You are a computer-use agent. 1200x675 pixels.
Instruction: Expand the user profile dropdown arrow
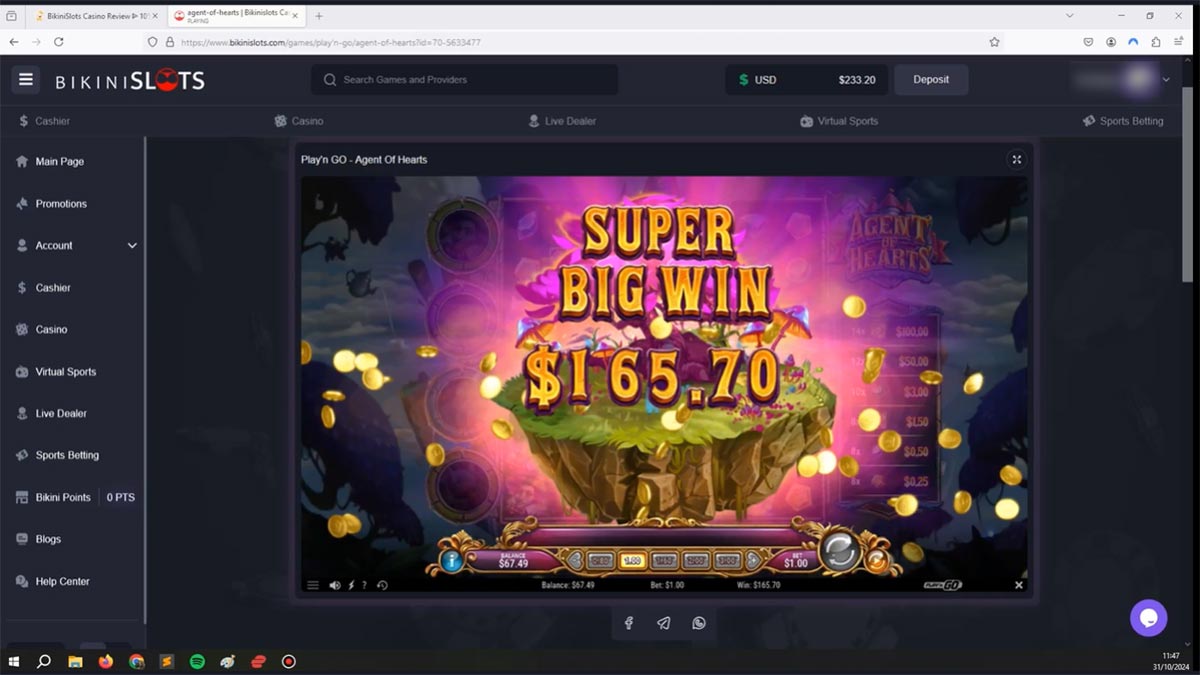point(1166,80)
